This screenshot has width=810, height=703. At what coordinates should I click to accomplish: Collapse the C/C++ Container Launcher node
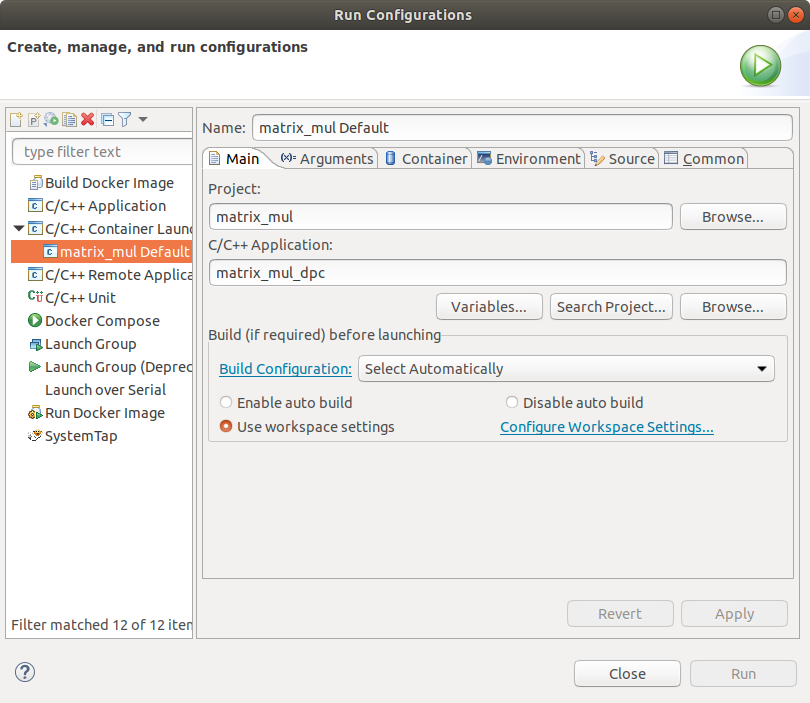19,229
